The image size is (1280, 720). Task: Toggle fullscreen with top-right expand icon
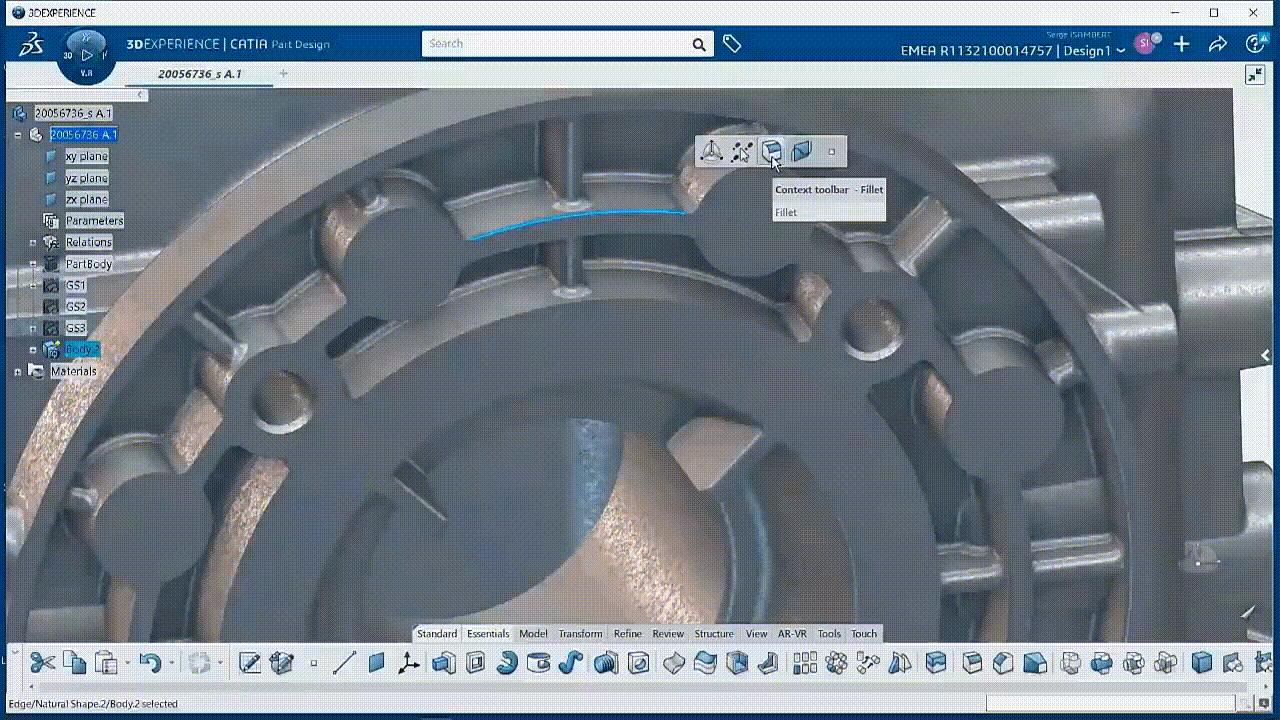pyautogui.click(x=1254, y=75)
